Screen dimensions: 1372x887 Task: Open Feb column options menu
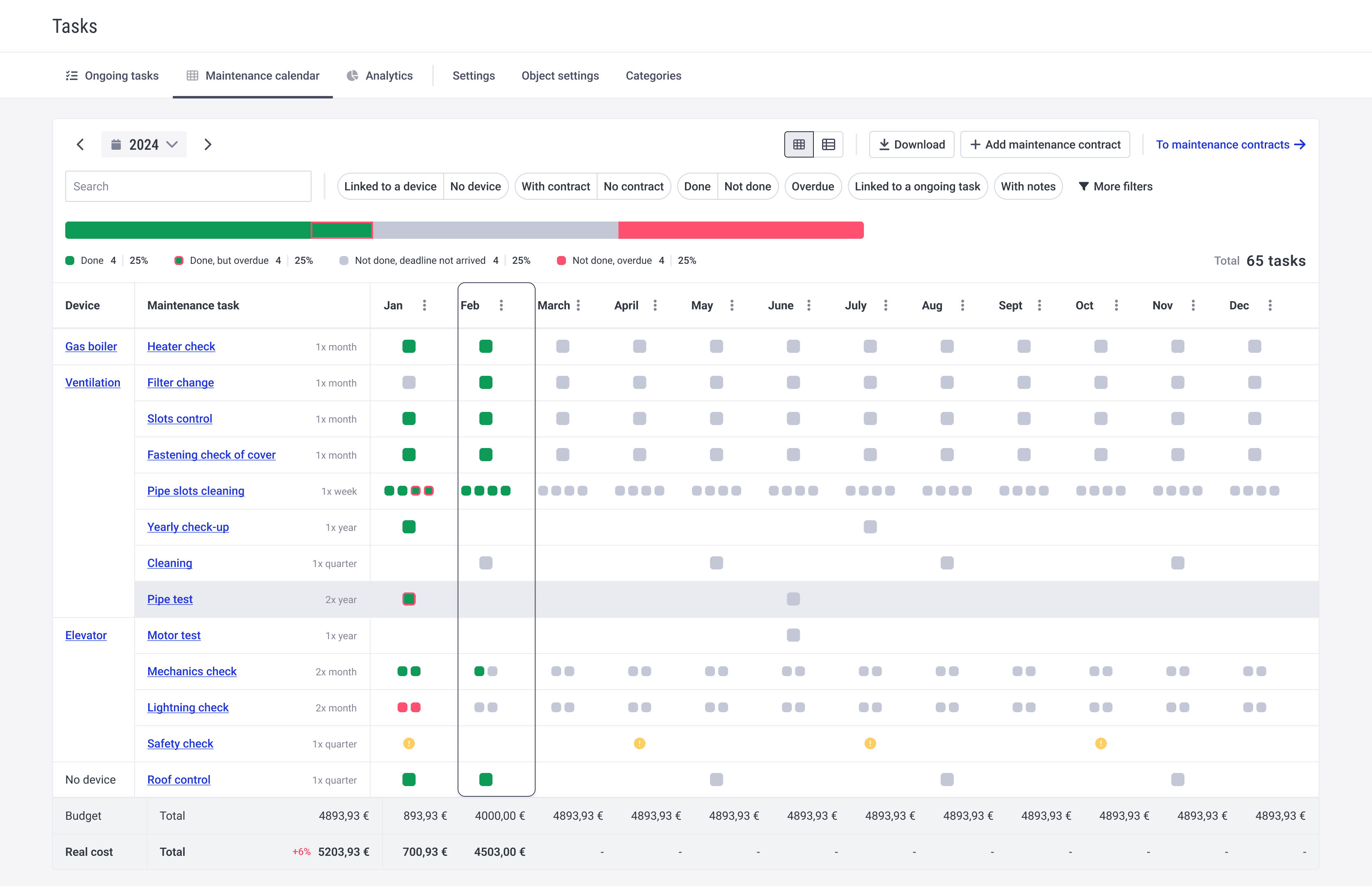501,305
